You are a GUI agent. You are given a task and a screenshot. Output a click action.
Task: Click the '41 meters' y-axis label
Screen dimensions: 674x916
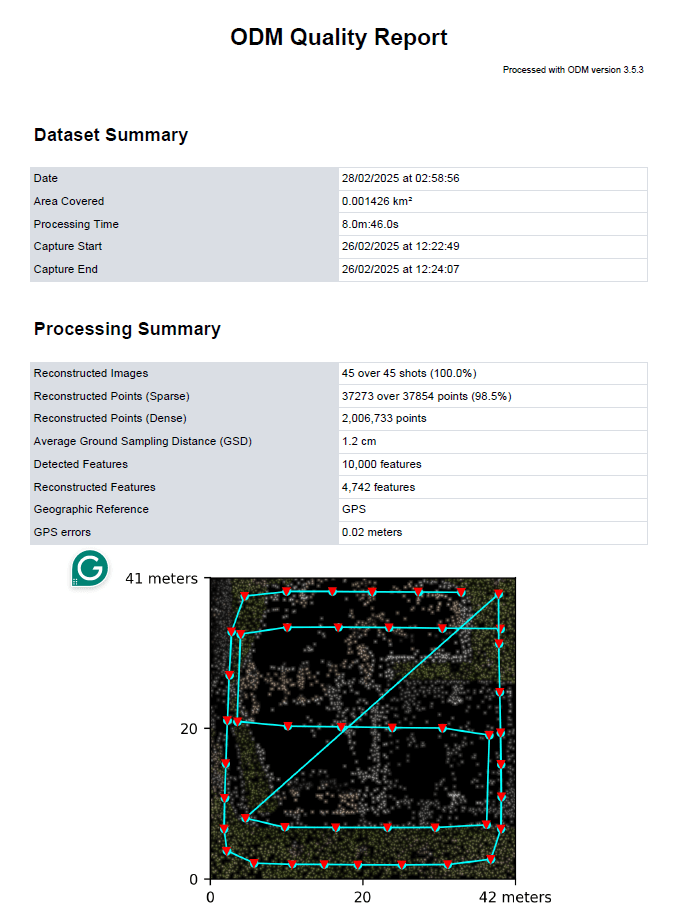162,578
